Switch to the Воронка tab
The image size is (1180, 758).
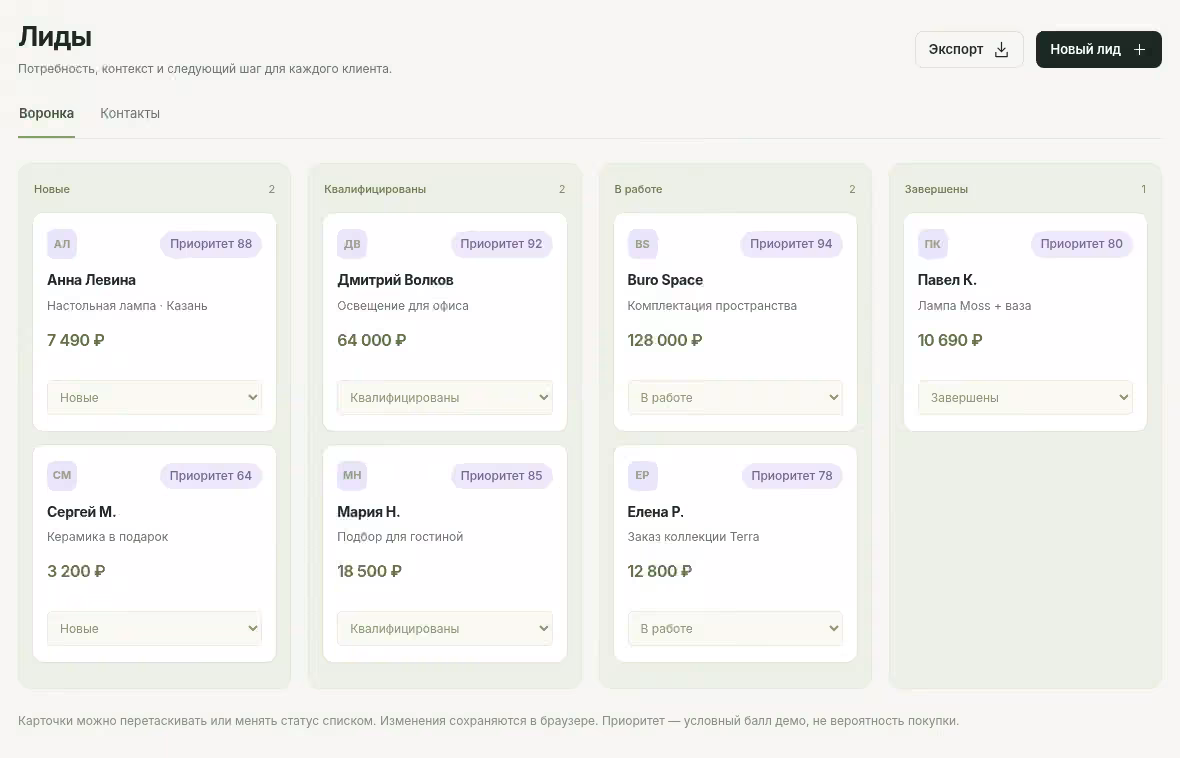pos(47,114)
